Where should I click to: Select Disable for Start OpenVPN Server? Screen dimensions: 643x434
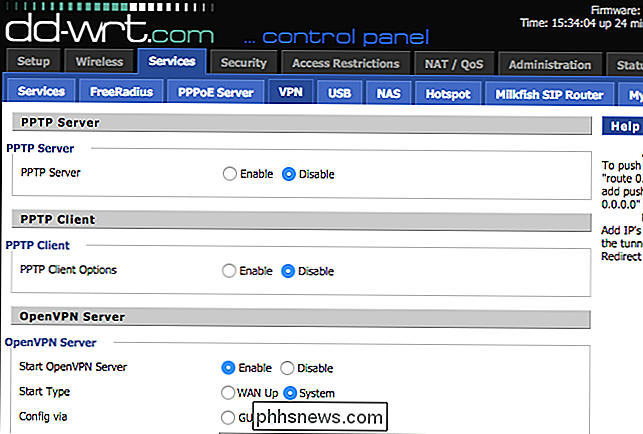click(287, 368)
